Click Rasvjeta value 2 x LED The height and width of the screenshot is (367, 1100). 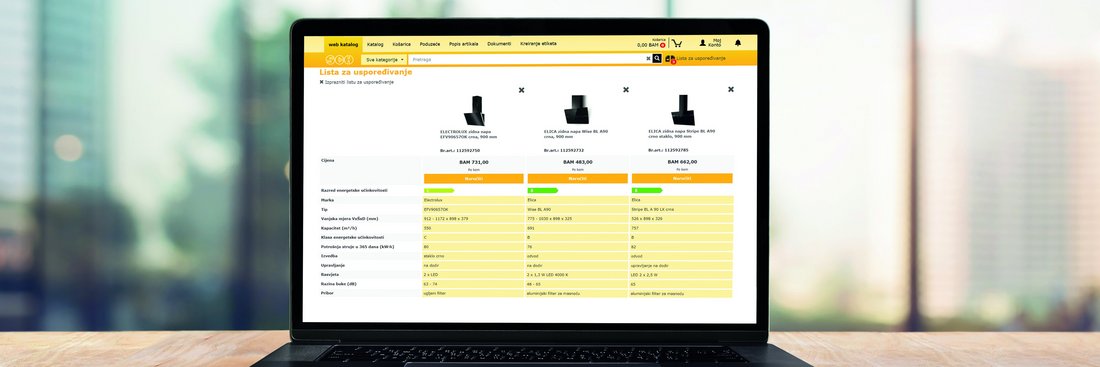click(431, 274)
